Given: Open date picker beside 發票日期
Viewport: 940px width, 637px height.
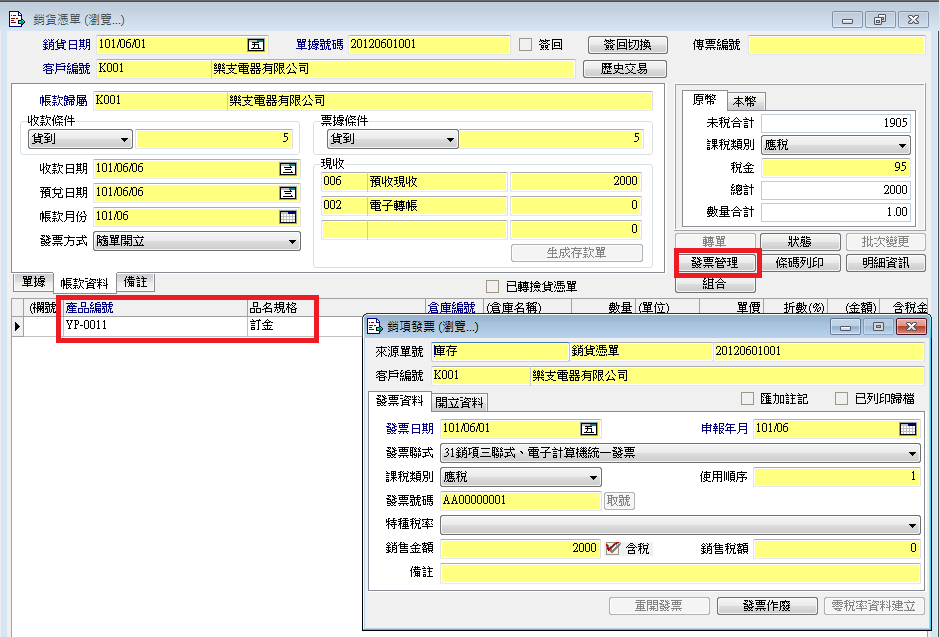Looking at the screenshot, I should [589, 429].
